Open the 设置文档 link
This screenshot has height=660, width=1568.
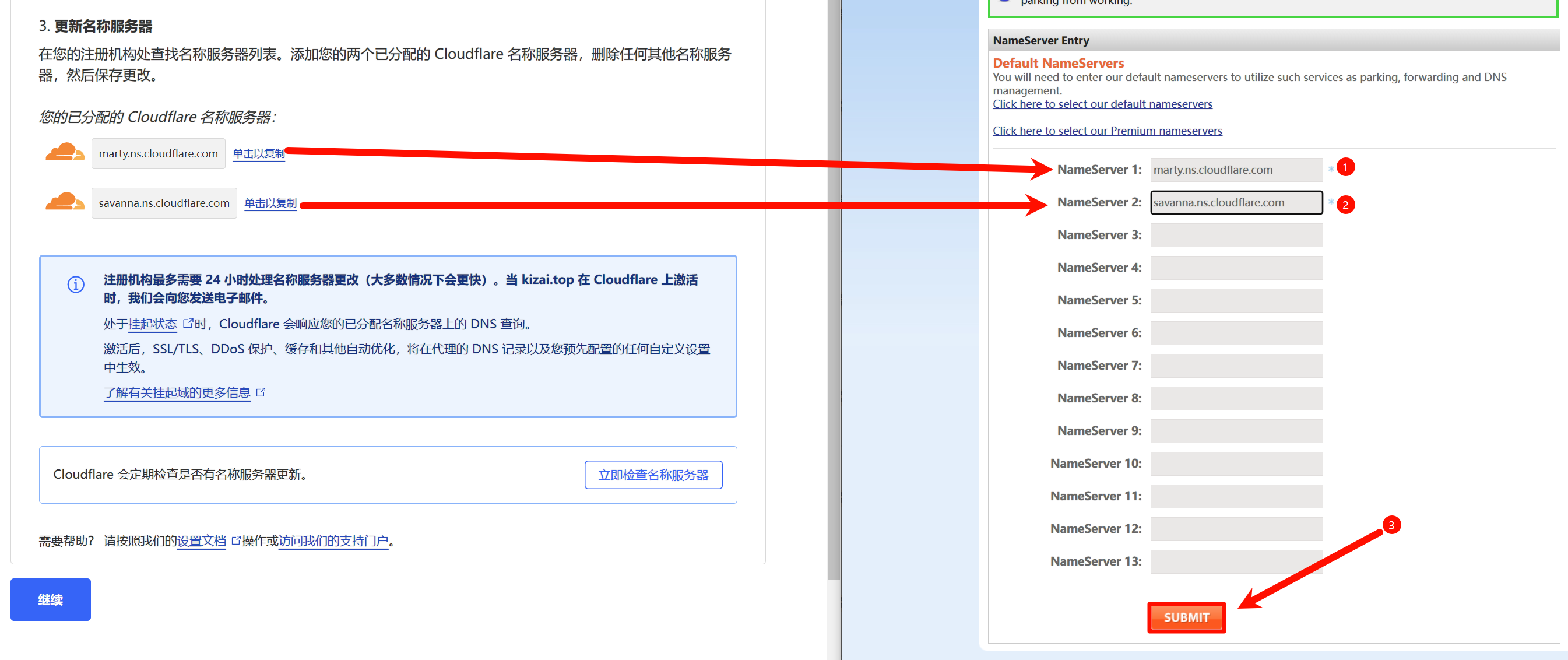tap(202, 540)
